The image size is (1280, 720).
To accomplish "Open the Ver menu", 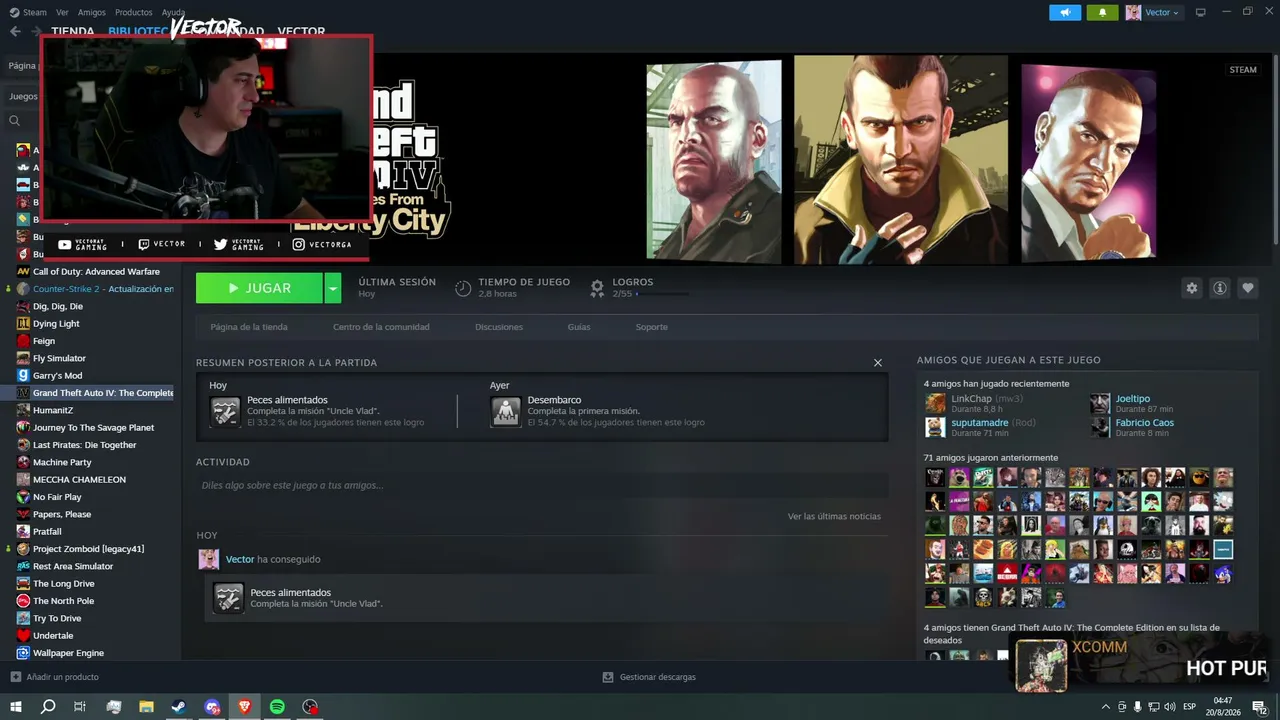I will (x=62, y=12).
